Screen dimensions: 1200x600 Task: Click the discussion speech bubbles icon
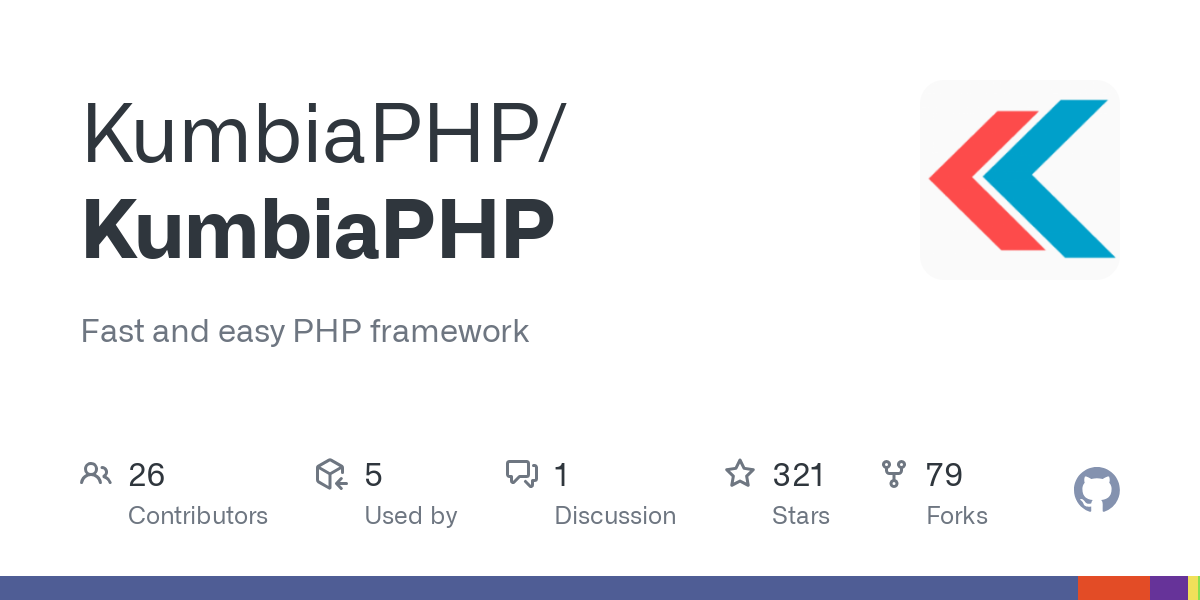(522, 474)
